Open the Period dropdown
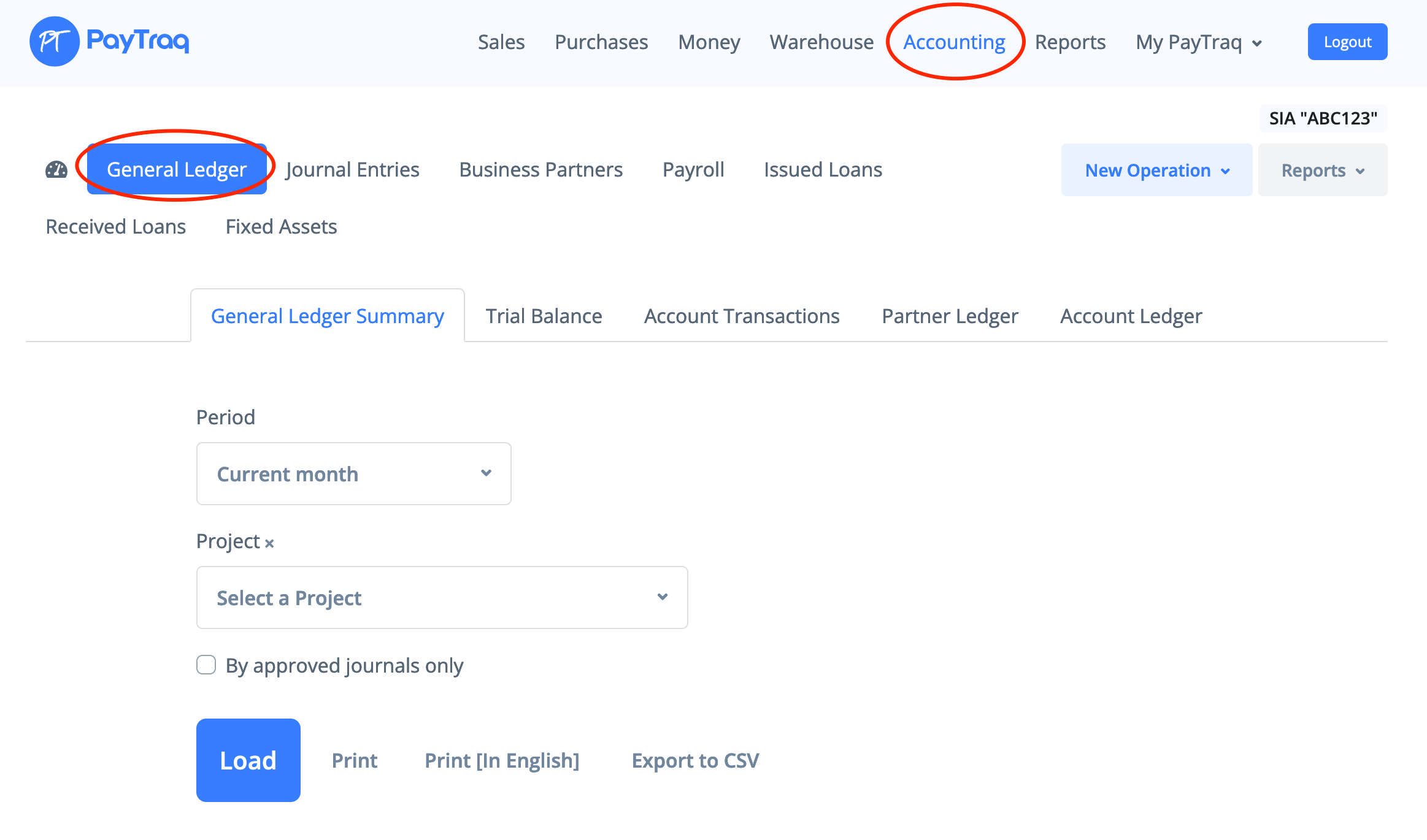1427x840 pixels. click(x=353, y=473)
